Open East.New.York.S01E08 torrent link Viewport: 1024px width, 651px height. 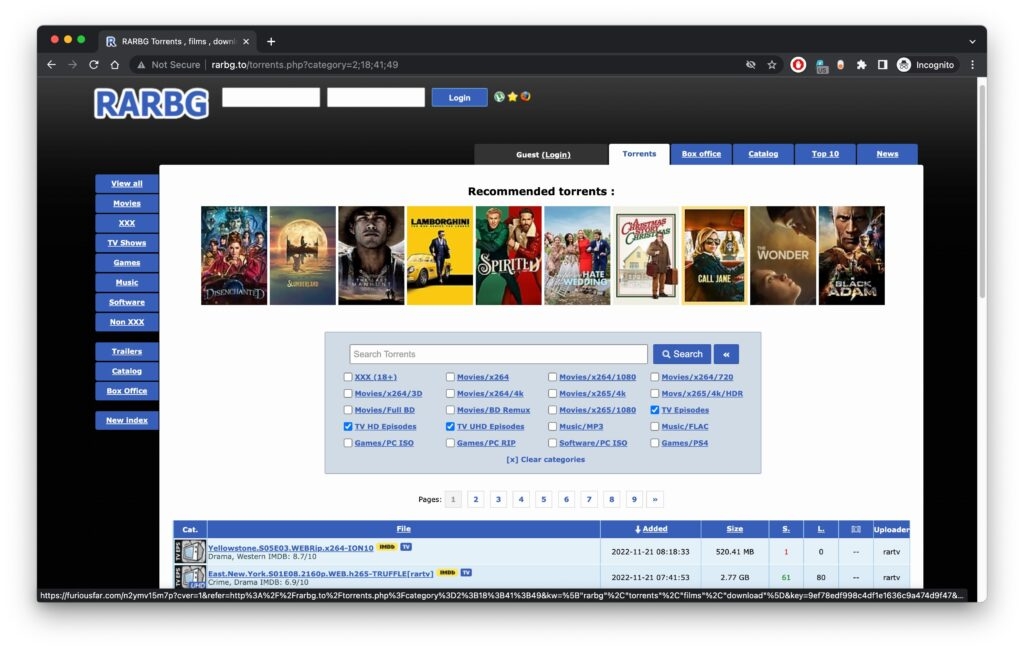[x=321, y=573]
